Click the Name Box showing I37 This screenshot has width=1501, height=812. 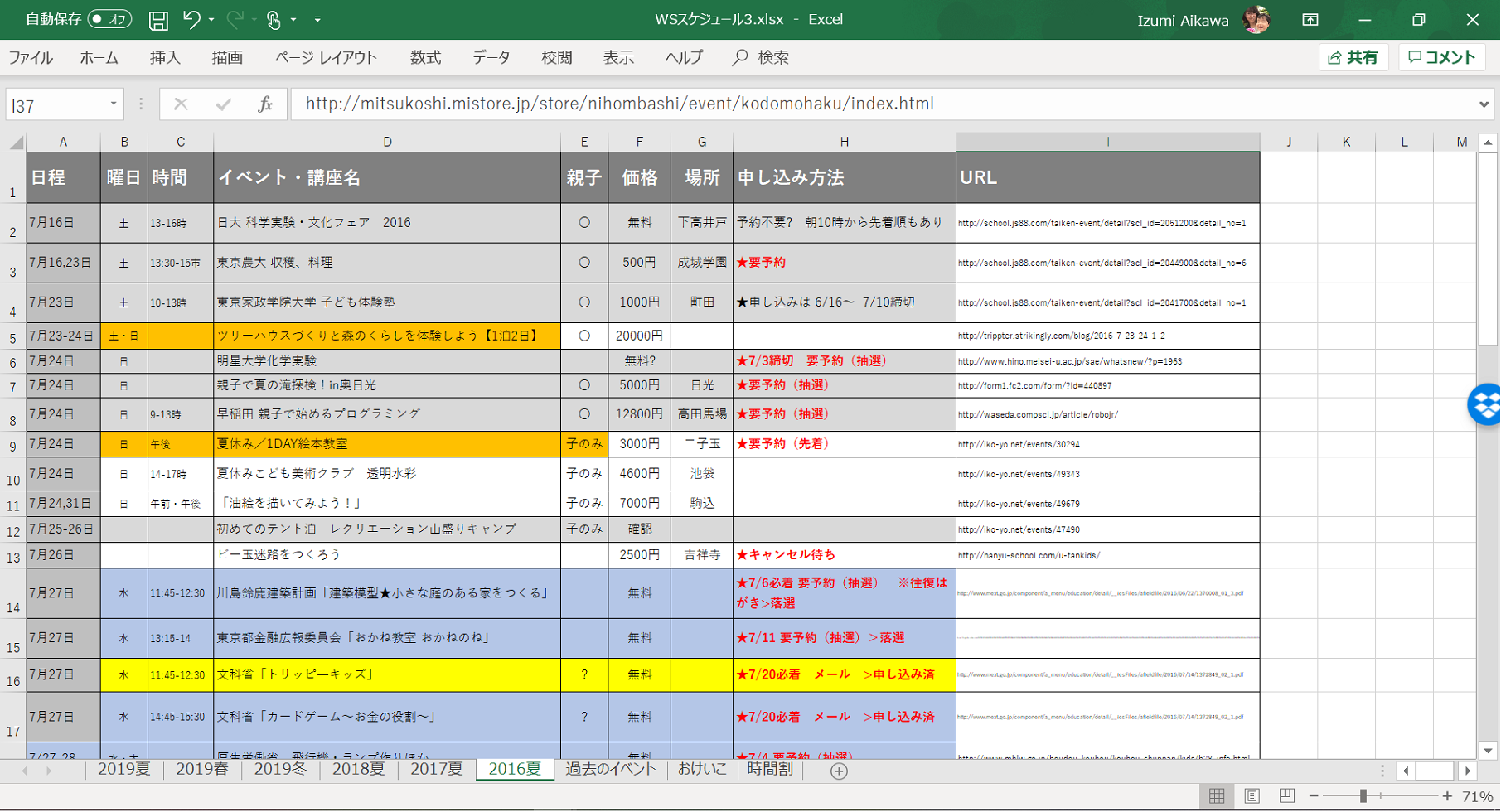(55, 105)
